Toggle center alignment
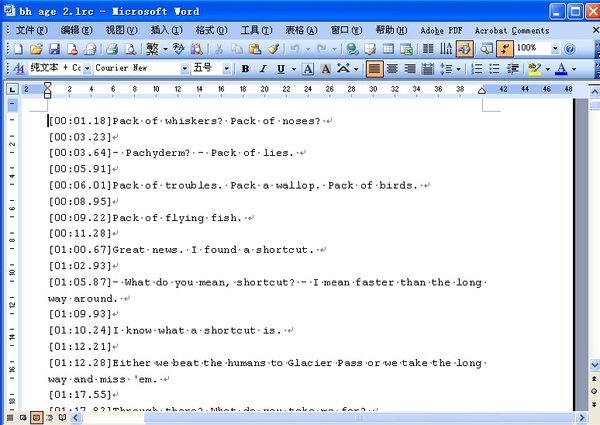 (x=392, y=69)
